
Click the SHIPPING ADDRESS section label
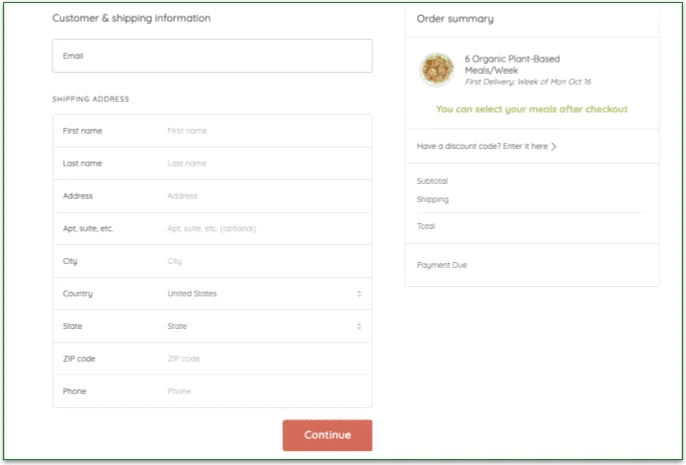(x=91, y=99)
